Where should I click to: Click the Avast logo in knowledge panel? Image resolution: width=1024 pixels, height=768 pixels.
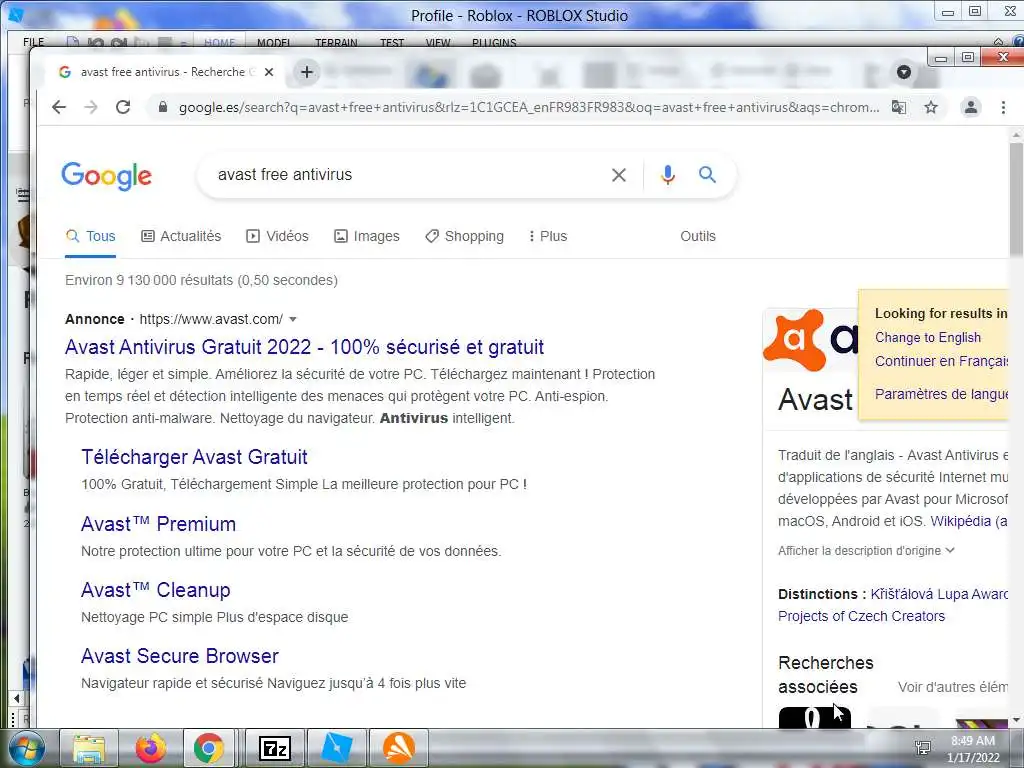pyautogui.click(x=810, y=340)
